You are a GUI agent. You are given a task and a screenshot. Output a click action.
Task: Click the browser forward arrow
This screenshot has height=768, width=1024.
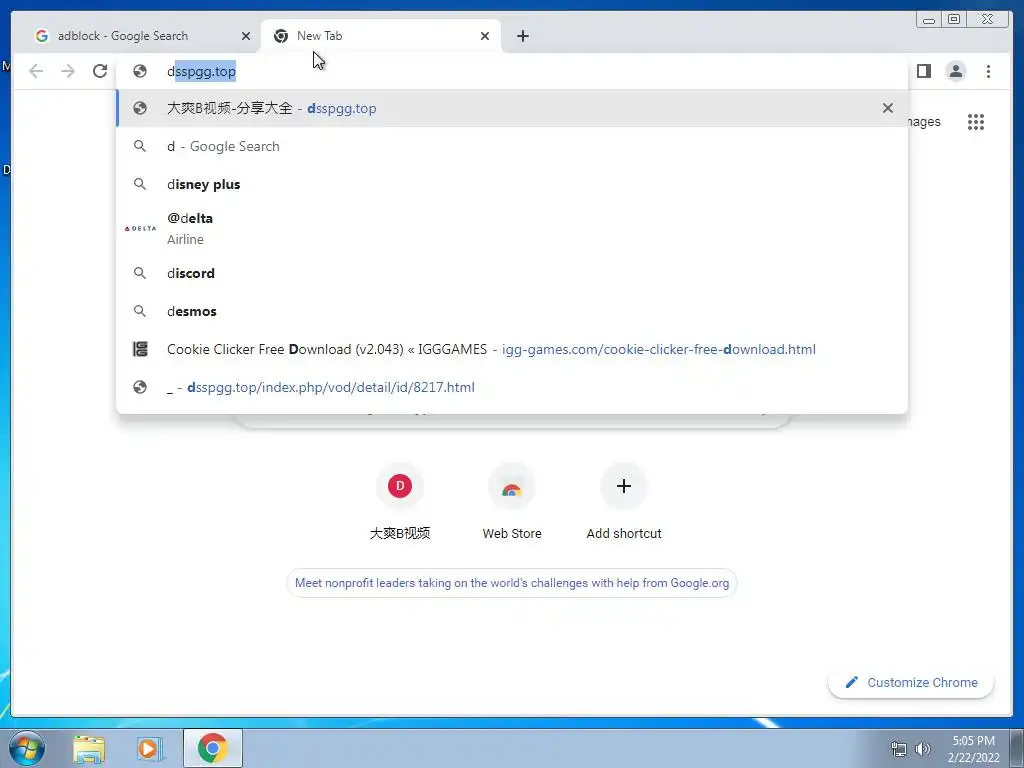click(x=68, y=71)
